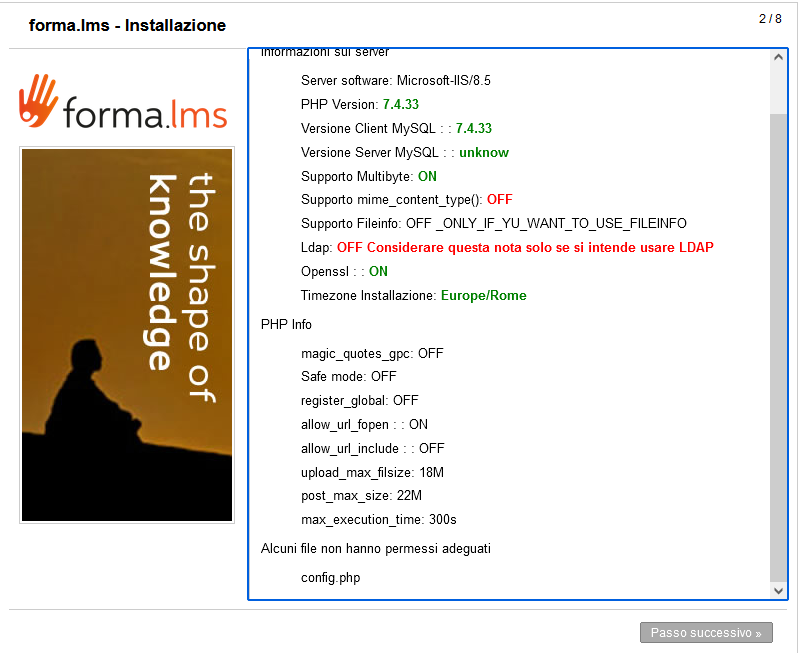Click the 2 / 8 step indicator

[x=769, y=19]
